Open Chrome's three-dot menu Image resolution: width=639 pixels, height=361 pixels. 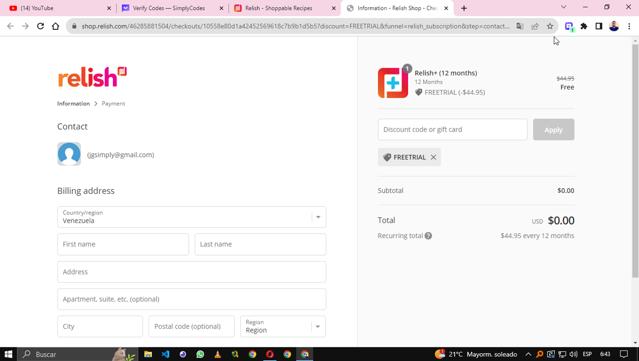click(629, 26)
